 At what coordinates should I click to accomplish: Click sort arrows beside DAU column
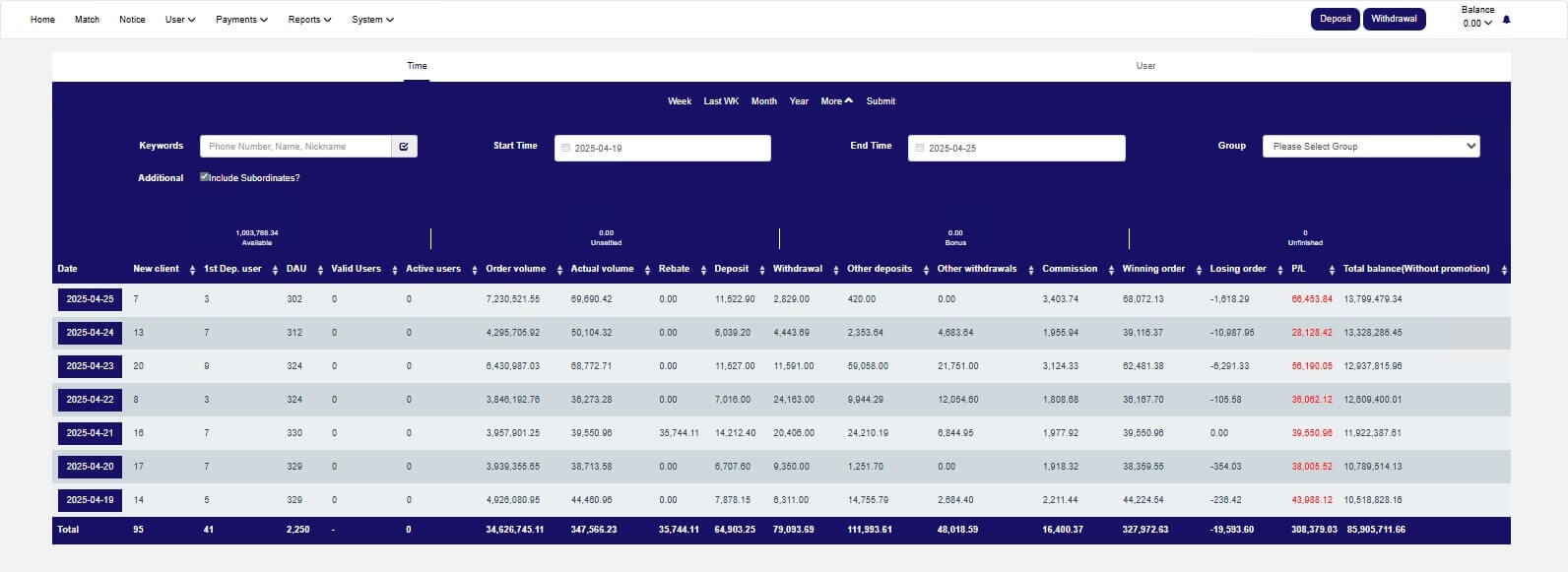(319, 270)
